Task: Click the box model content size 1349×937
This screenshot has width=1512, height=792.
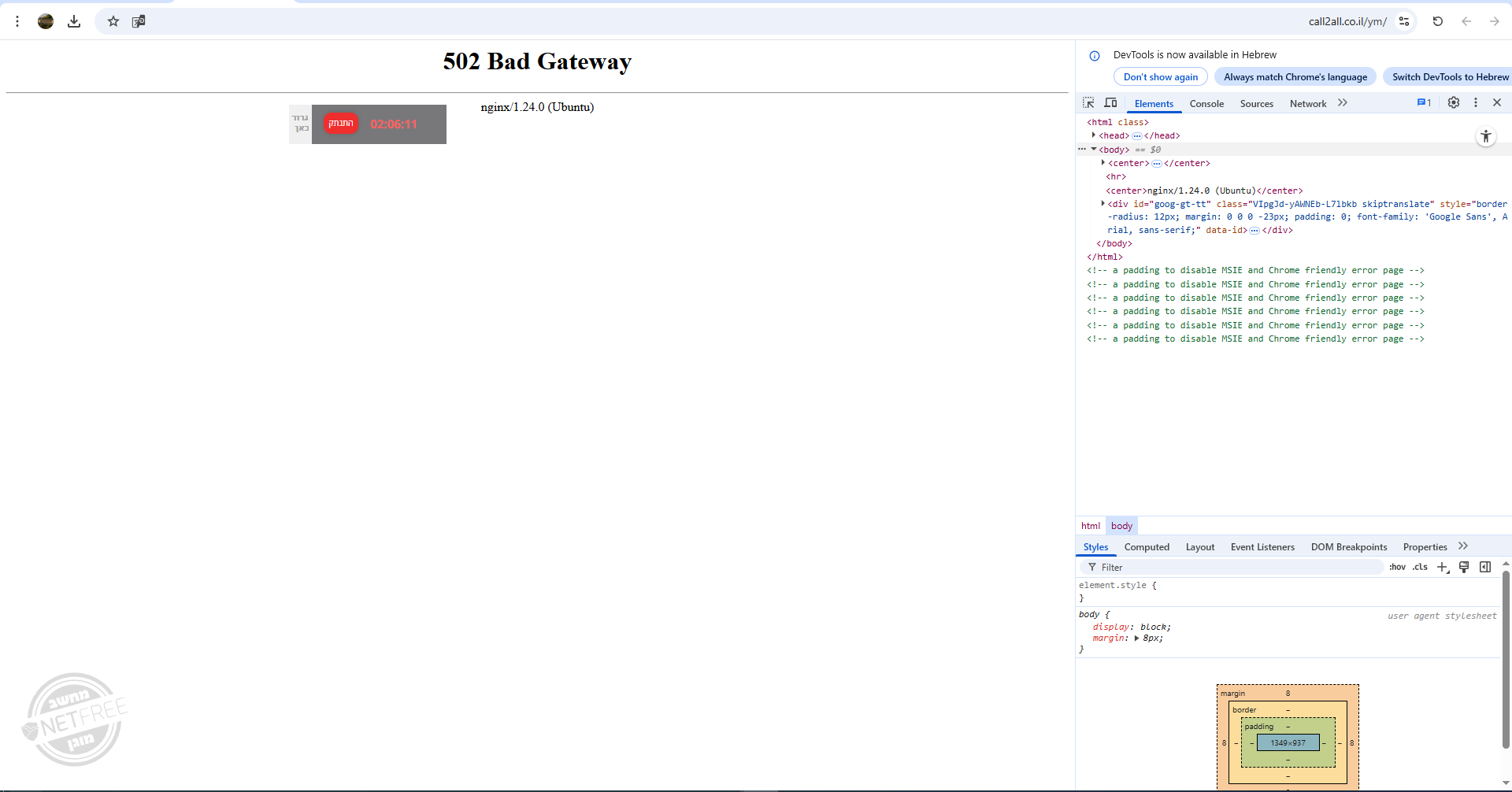Action: coord(1288,742)
